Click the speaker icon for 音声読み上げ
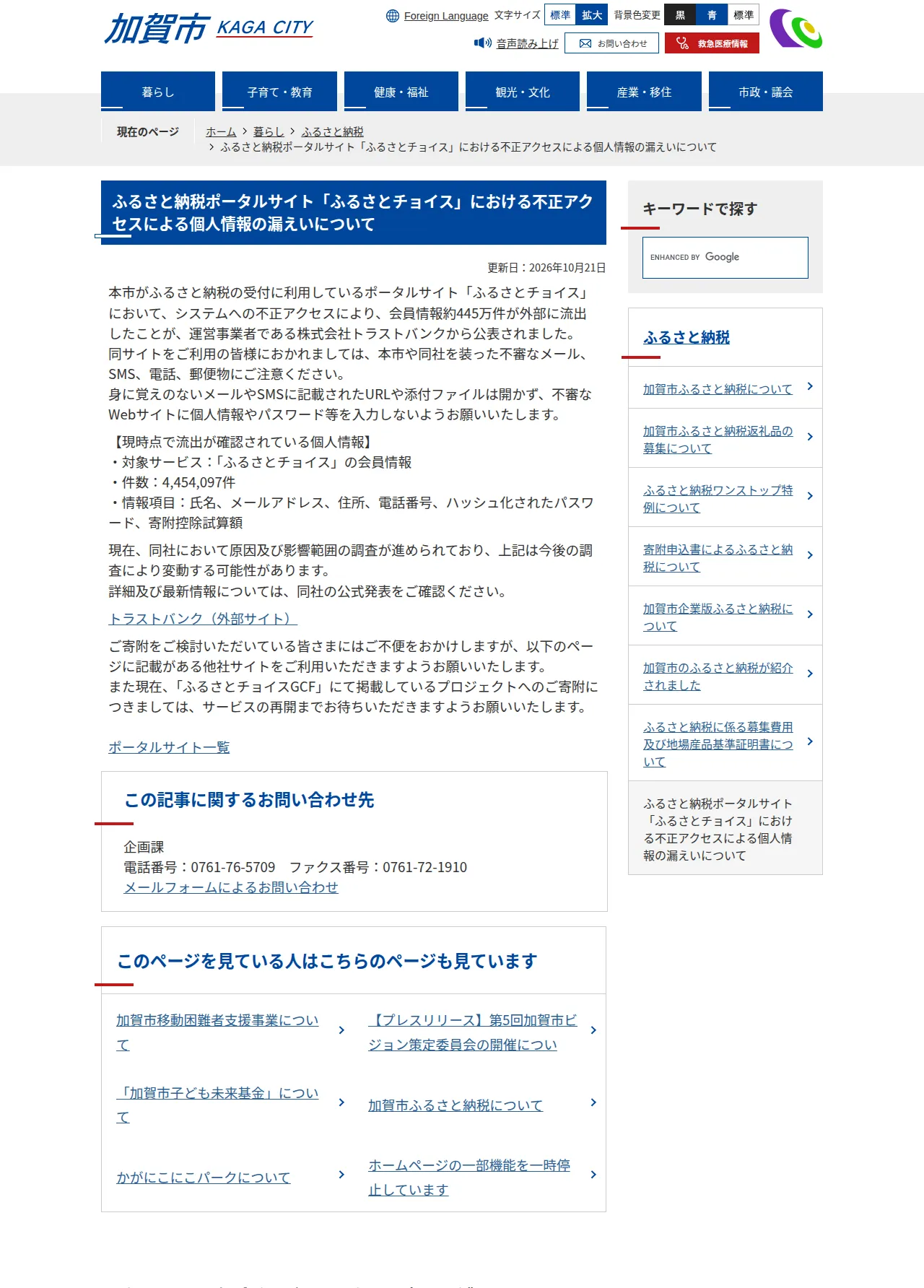 (482, 43)
